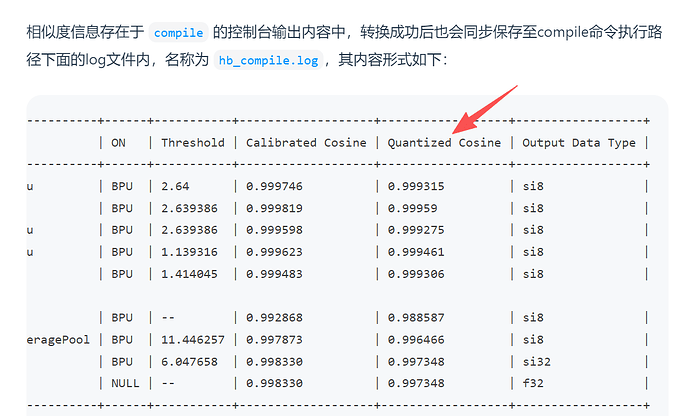Click the red arrow annotation
Viewport: 690px width, 416px height.
click(484, 110)
